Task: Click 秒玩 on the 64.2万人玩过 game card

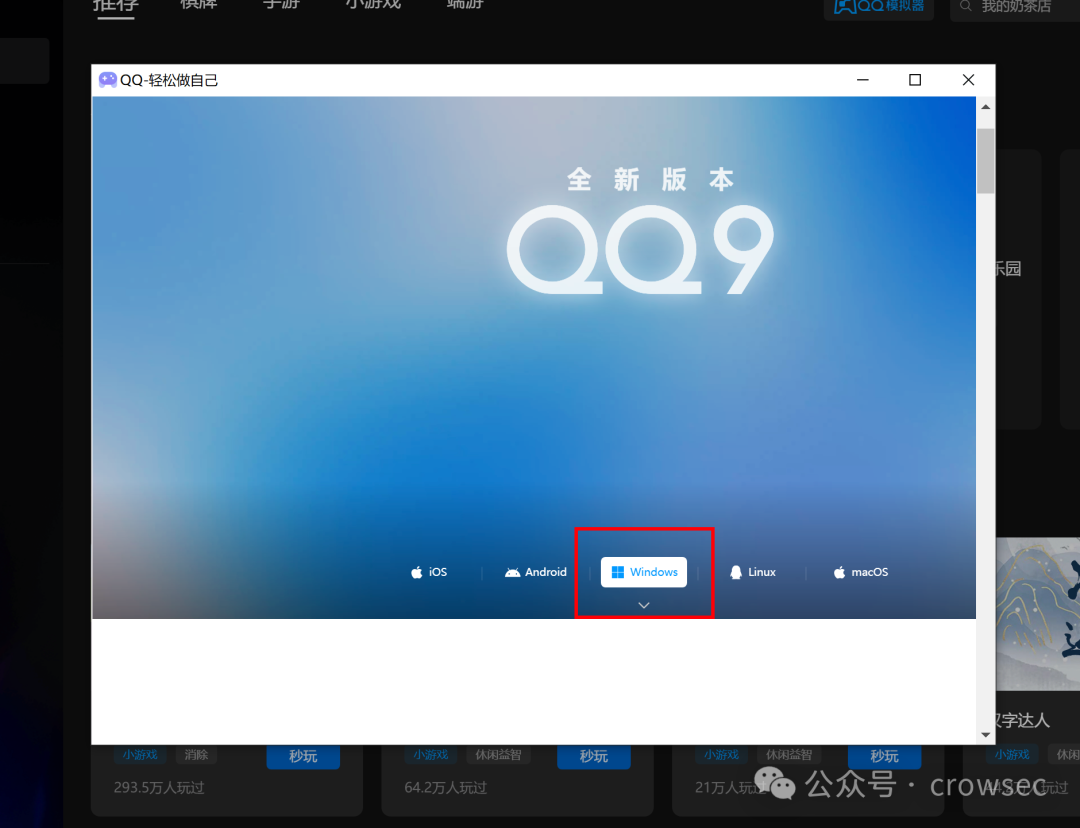Action: tap(594, 756)
